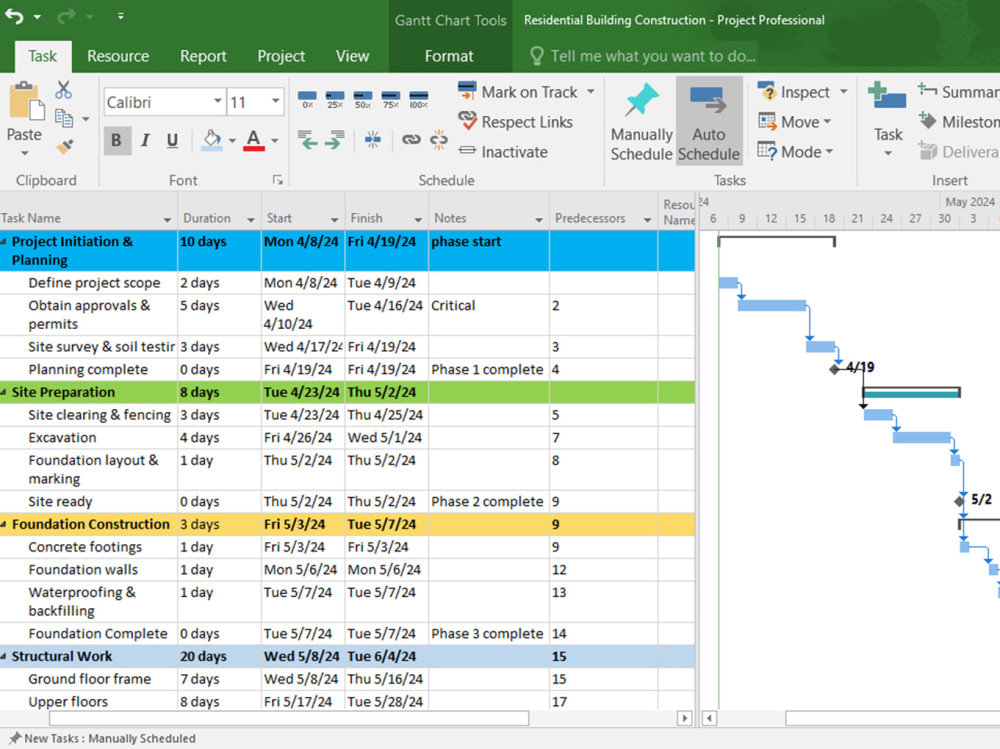Enable Auto Schedule mode

click(x=709, y=121)
